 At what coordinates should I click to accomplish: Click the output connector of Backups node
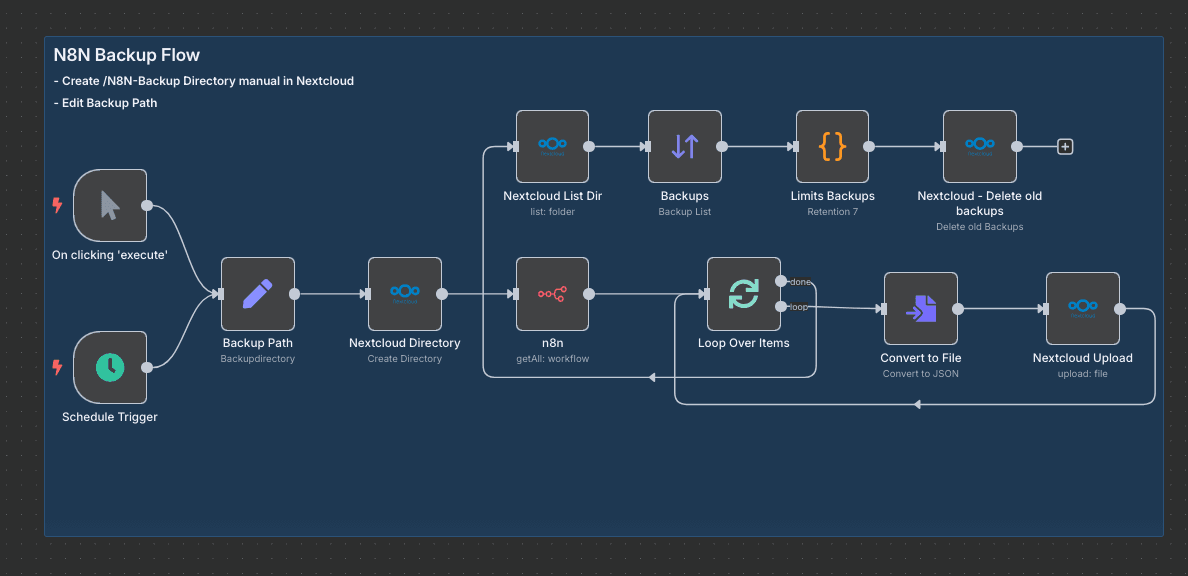tap(722, 147)
